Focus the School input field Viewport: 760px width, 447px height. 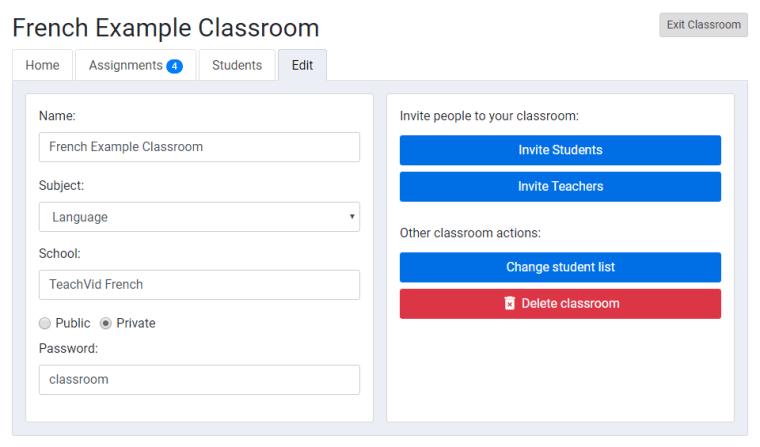coord(199,284)
